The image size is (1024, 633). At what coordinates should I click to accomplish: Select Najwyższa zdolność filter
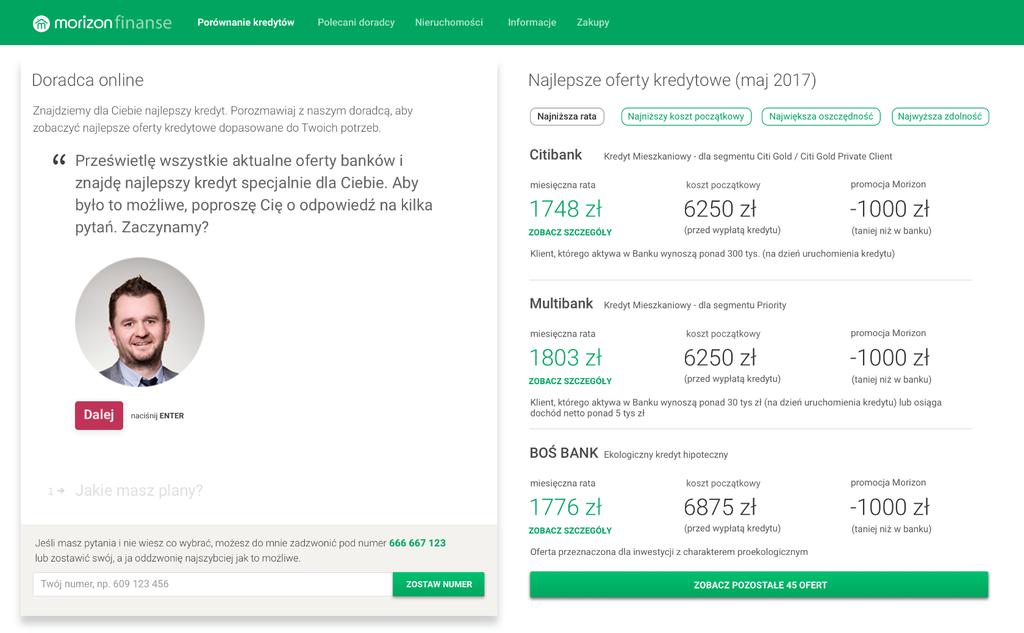pos(940,116)
